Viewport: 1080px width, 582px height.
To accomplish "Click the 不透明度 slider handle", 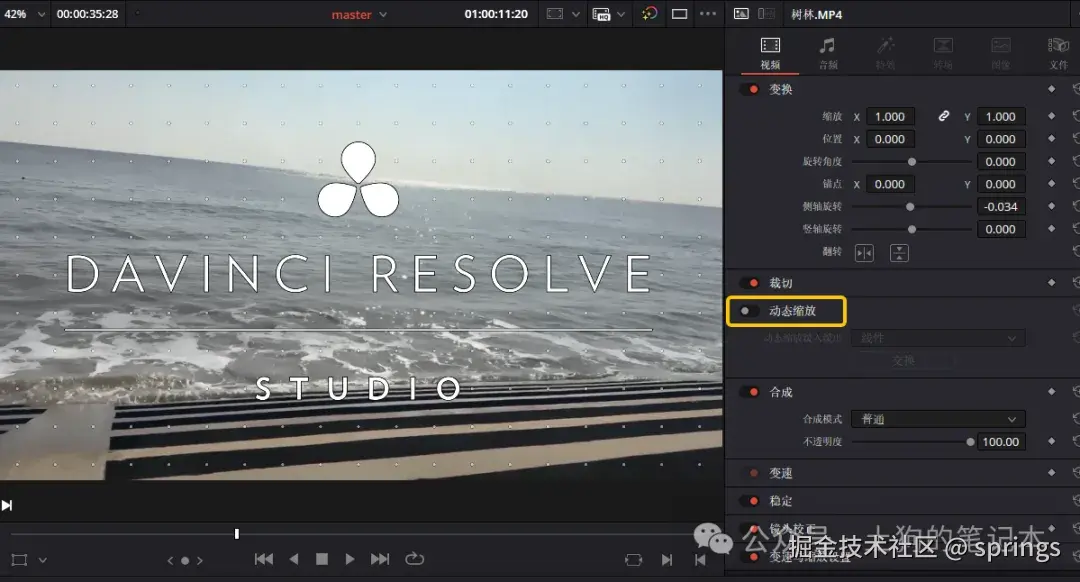I will 970,442.
